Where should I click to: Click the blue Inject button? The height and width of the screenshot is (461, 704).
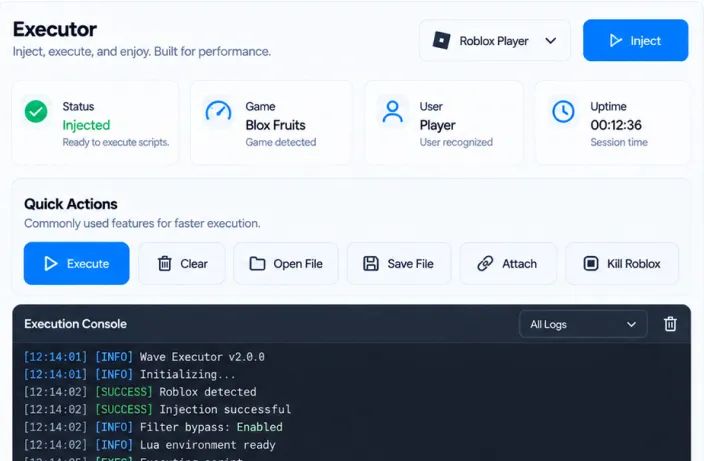point(635,40)
